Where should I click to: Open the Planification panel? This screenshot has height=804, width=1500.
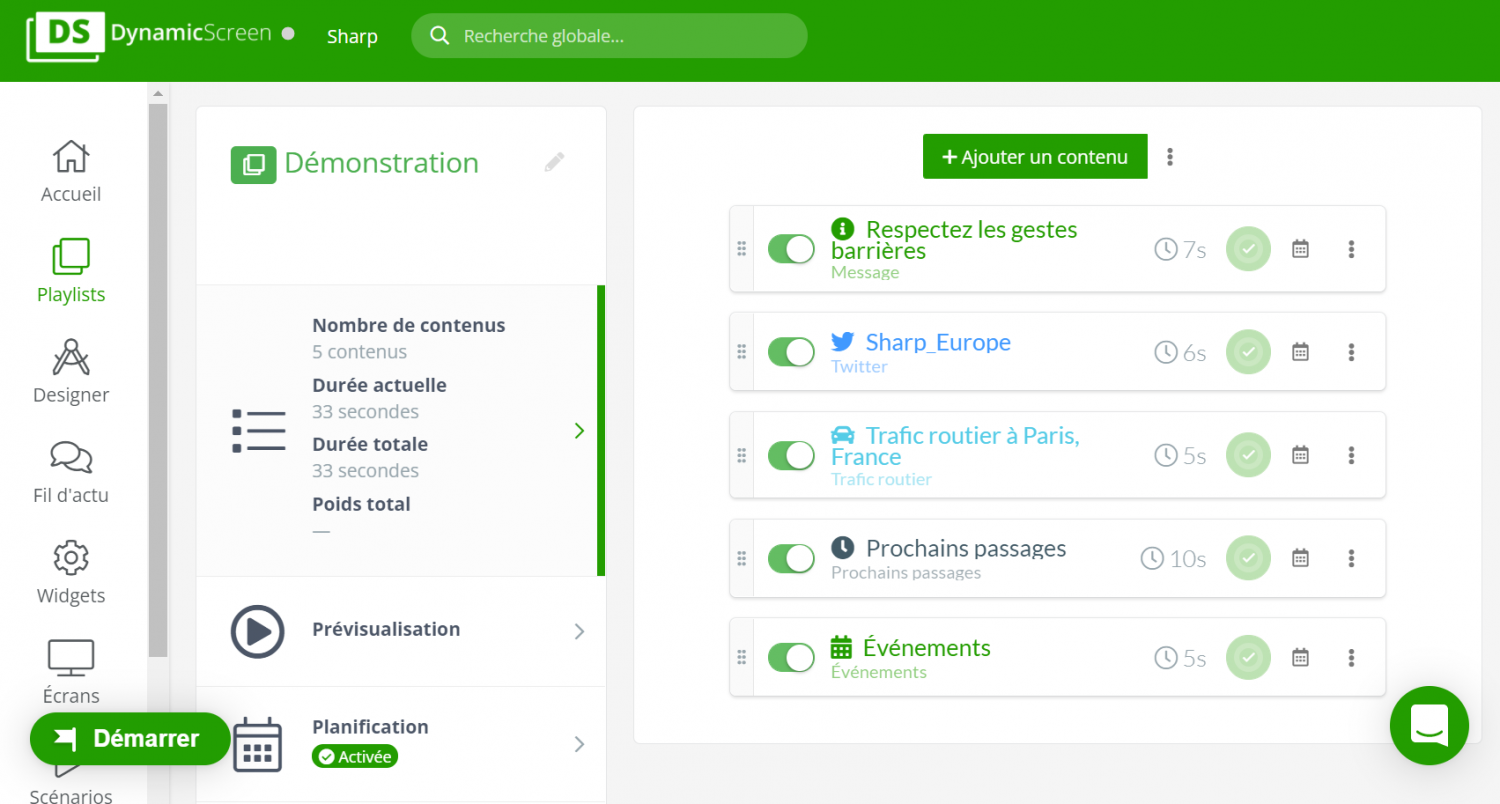(x=401, y=744)
